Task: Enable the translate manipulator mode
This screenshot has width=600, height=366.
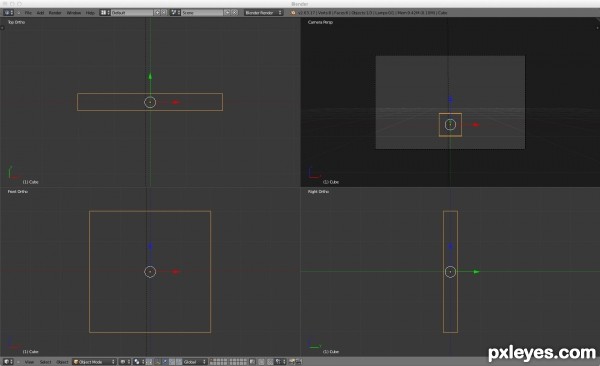Action: 165,362
